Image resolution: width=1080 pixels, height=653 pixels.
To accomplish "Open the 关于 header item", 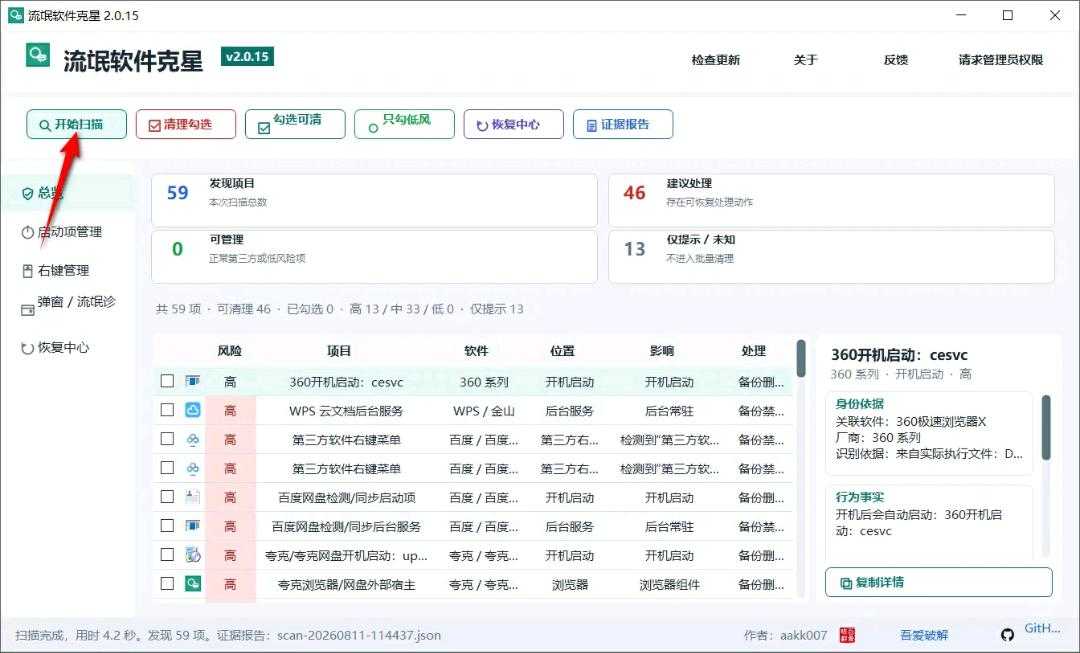I will tap(805, 60).
